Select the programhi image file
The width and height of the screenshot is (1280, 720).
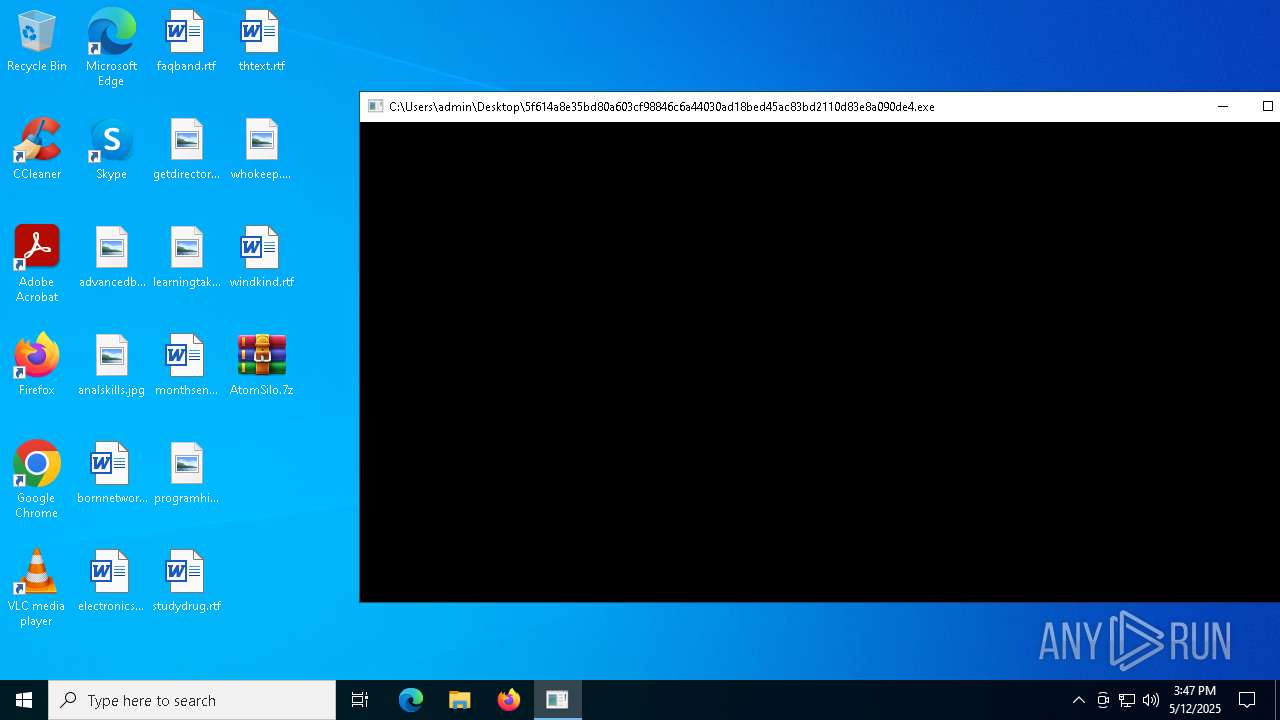186,474
